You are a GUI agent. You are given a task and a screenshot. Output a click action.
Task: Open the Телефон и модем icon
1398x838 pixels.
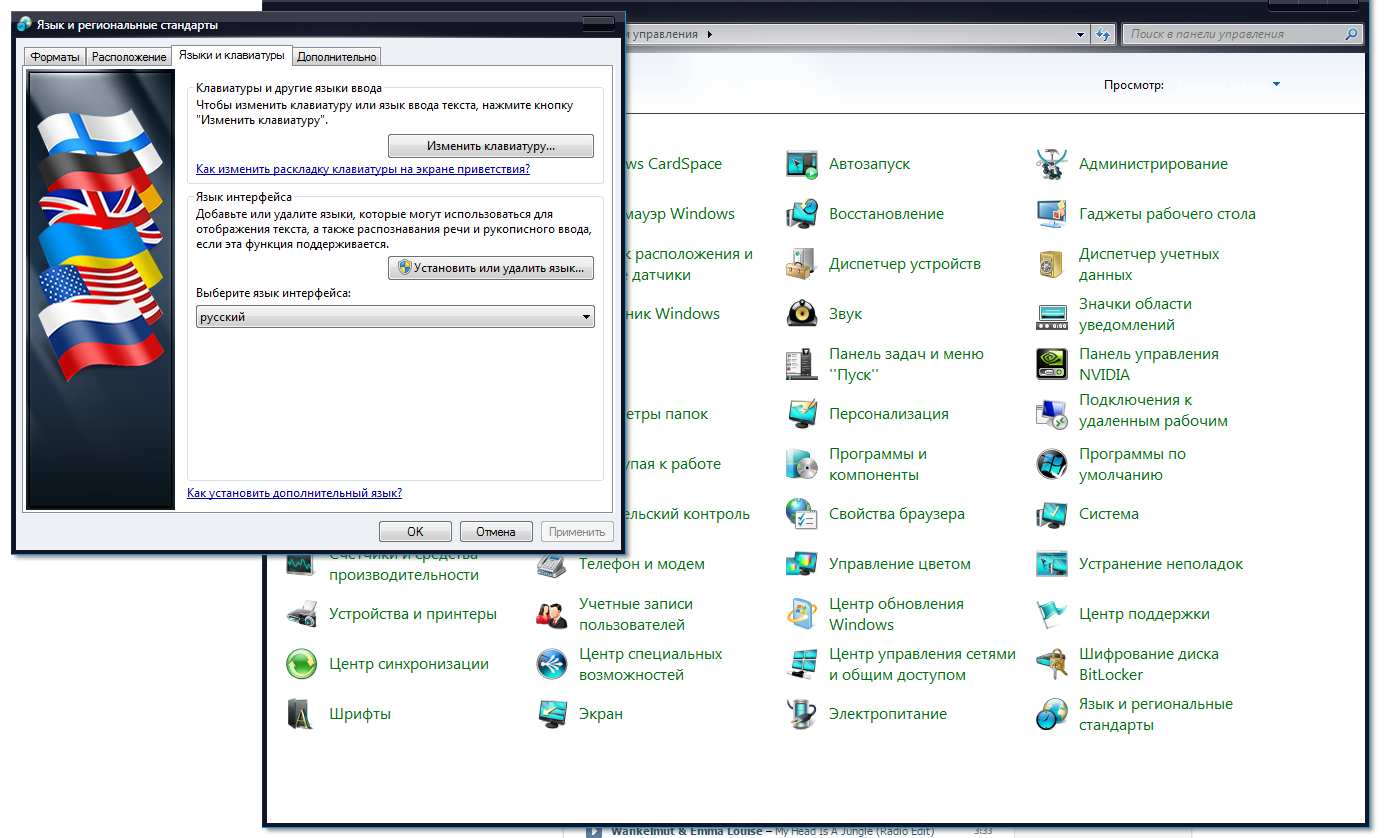coord(552,564)
